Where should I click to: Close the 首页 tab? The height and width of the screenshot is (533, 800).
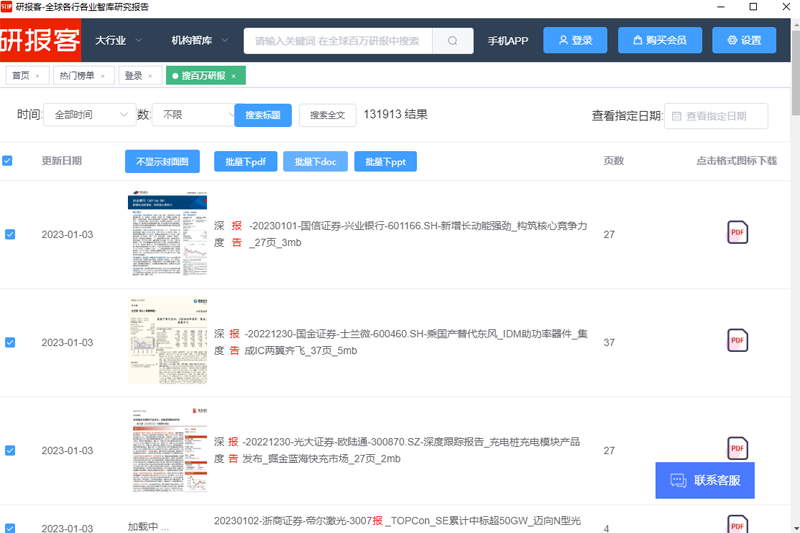point(37,76)
